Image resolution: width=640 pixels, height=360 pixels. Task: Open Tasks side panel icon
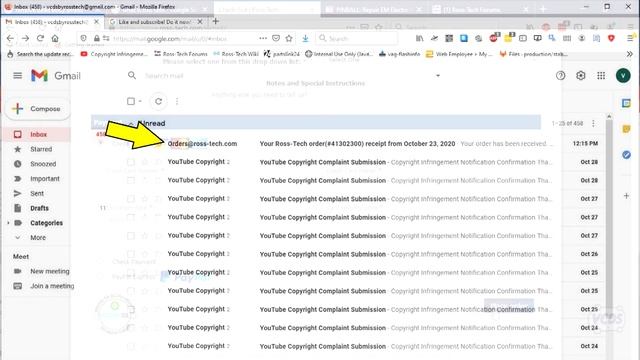click(x=626, y=155)
